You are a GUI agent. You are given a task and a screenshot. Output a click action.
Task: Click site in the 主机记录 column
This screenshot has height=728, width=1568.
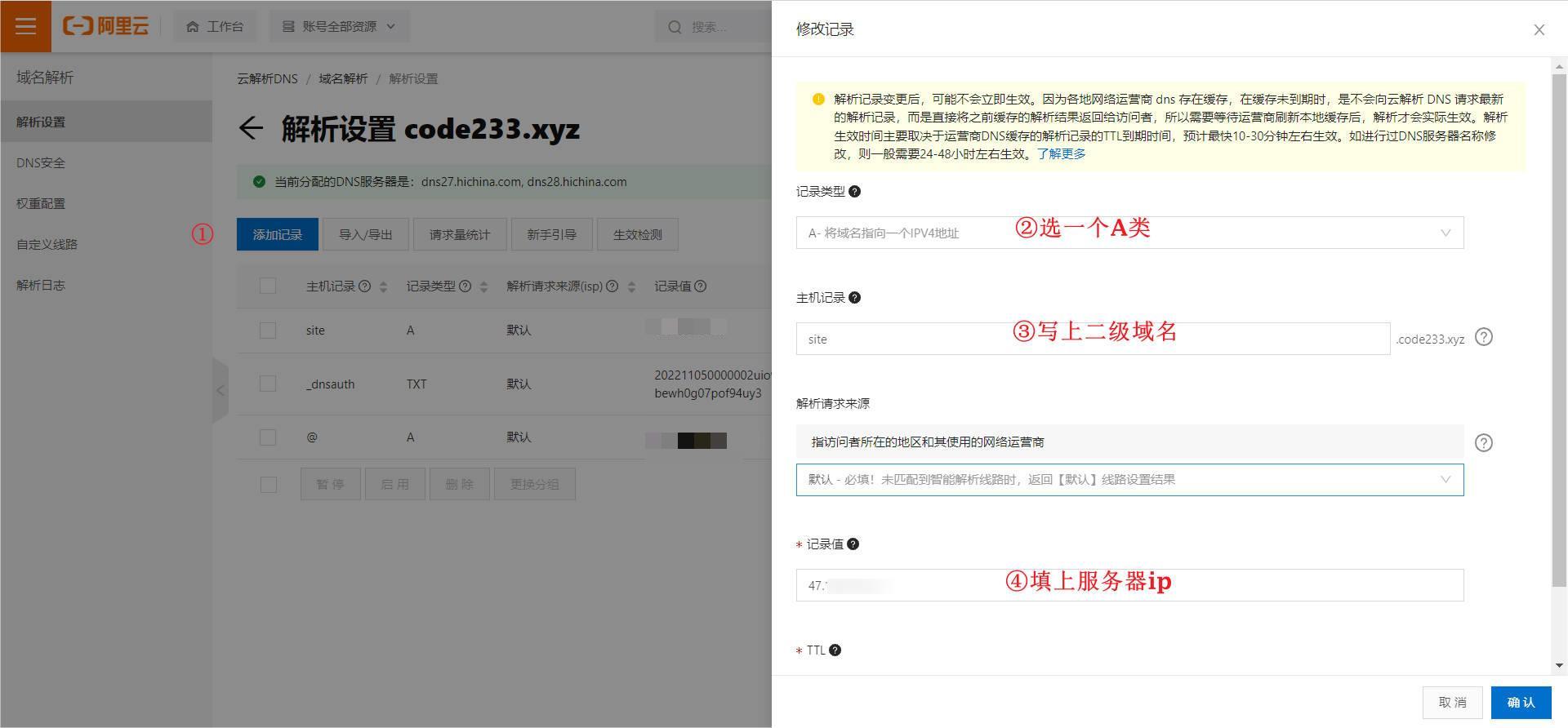[x=315, y=330]
